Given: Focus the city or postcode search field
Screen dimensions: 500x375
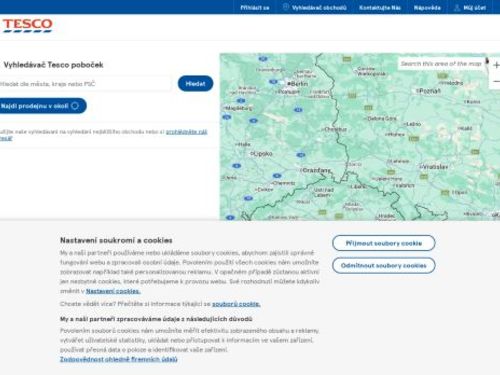Looking at the screenshot, I should coord(85,84).
